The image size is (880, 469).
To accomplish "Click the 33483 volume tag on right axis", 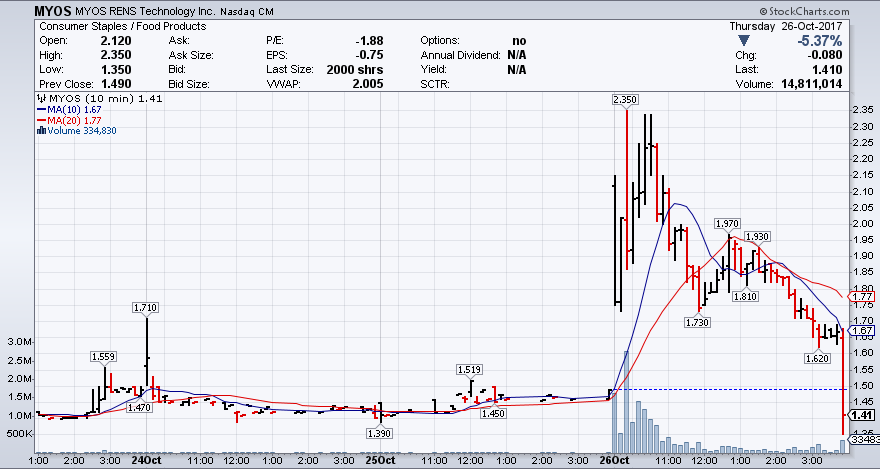I will [x=863, y=439].
